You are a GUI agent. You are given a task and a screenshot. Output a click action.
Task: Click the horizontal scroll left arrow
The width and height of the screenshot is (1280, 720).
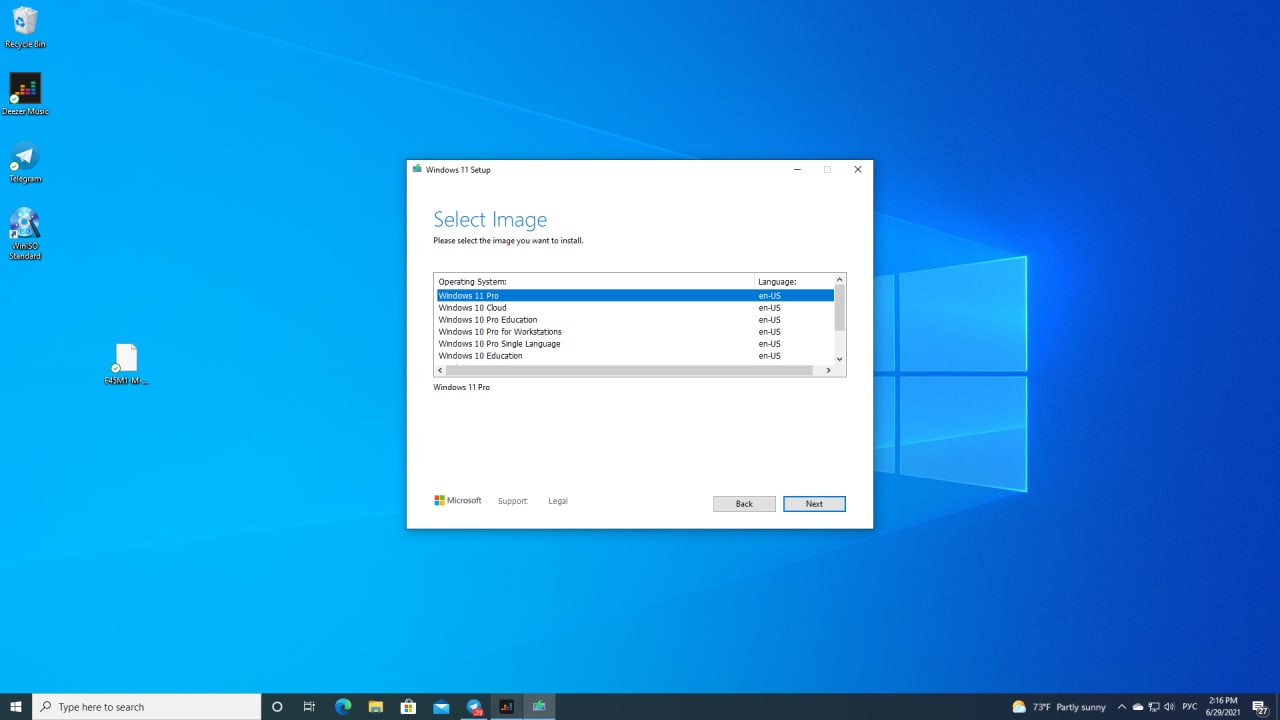pyautogui.click(x=440, y=370)
